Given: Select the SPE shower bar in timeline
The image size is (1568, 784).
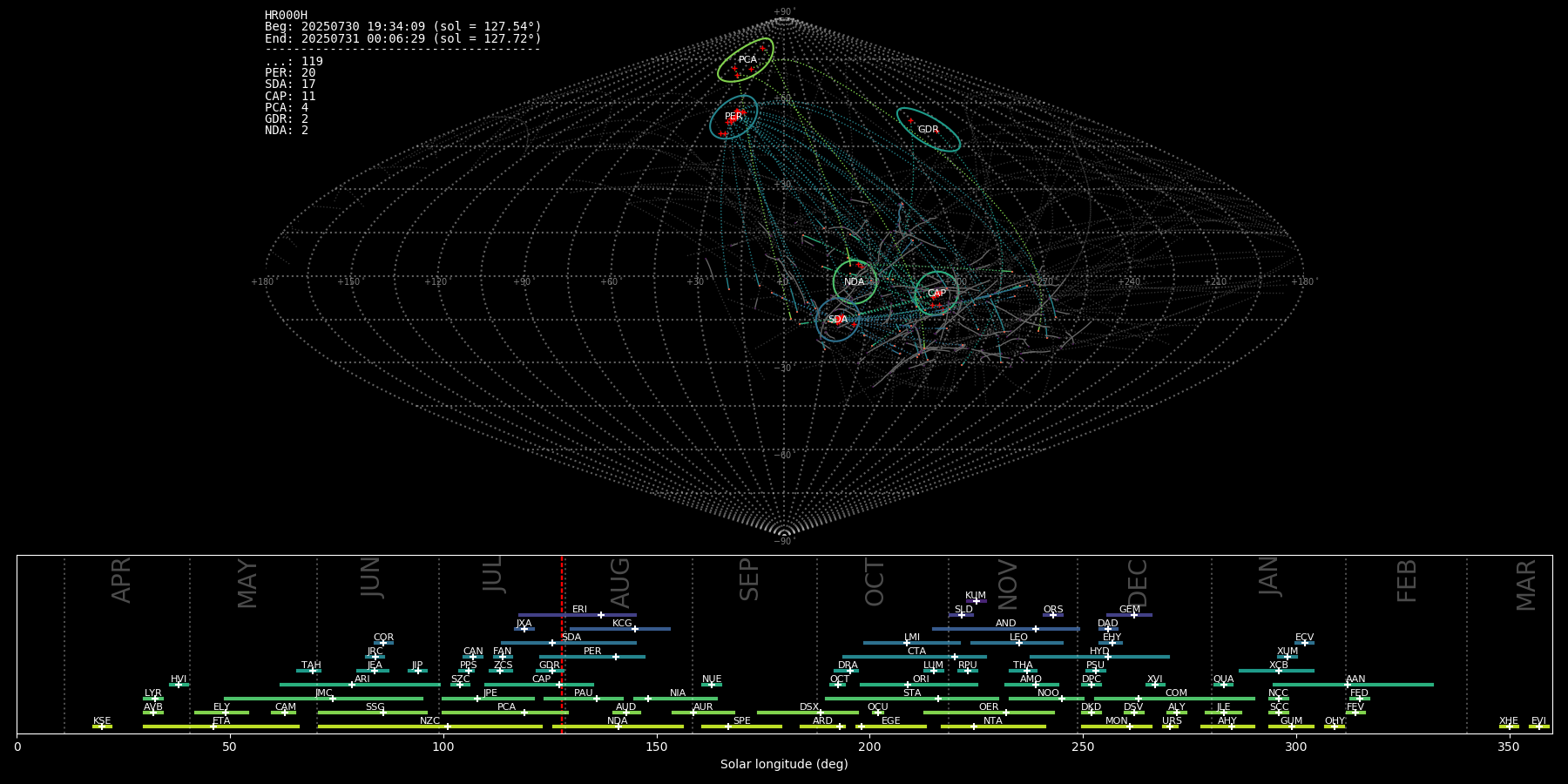Looking at the screenshot, I should pyautogui.click(x=741, y=727).
